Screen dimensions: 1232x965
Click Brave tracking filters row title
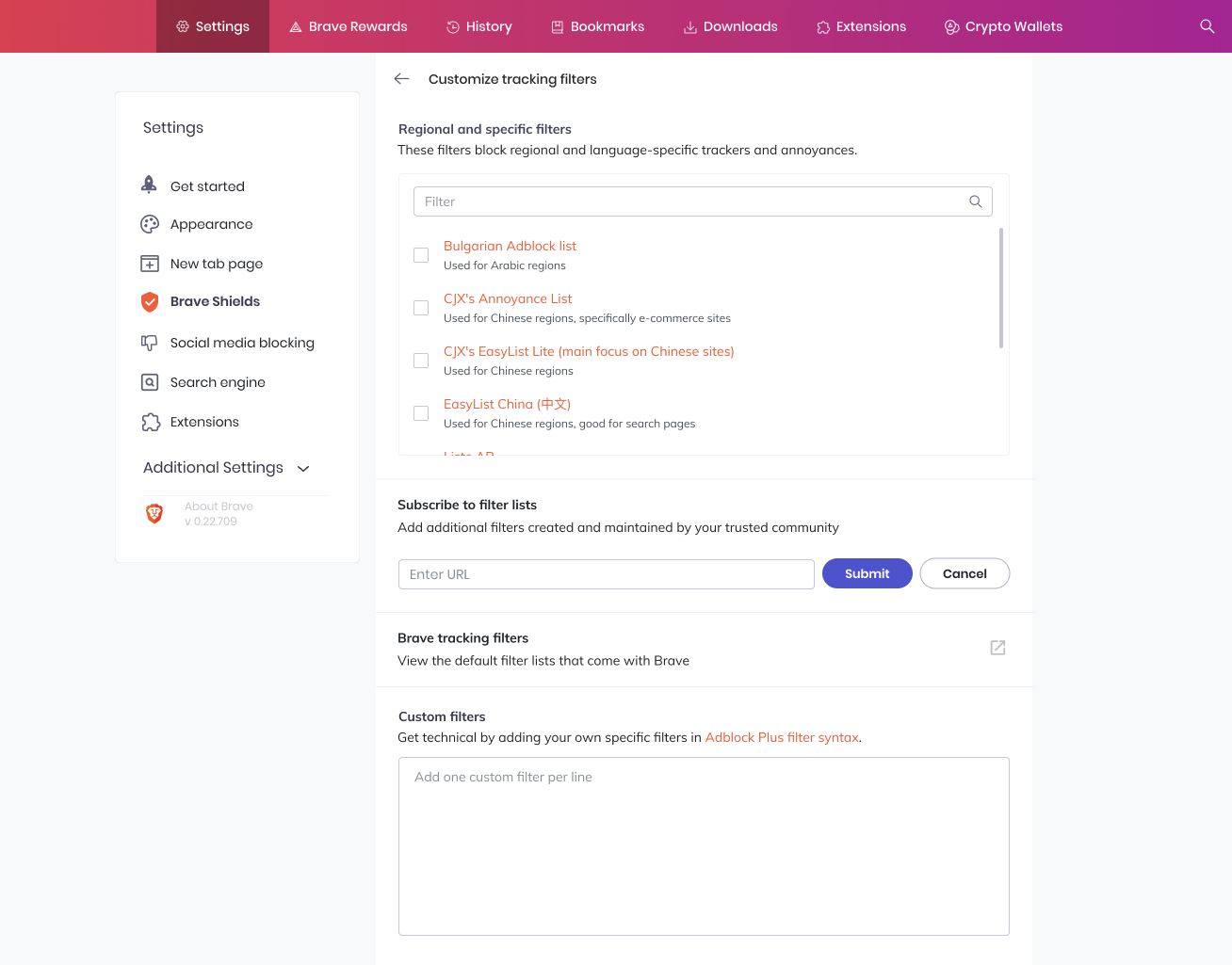tap(462, 638)
